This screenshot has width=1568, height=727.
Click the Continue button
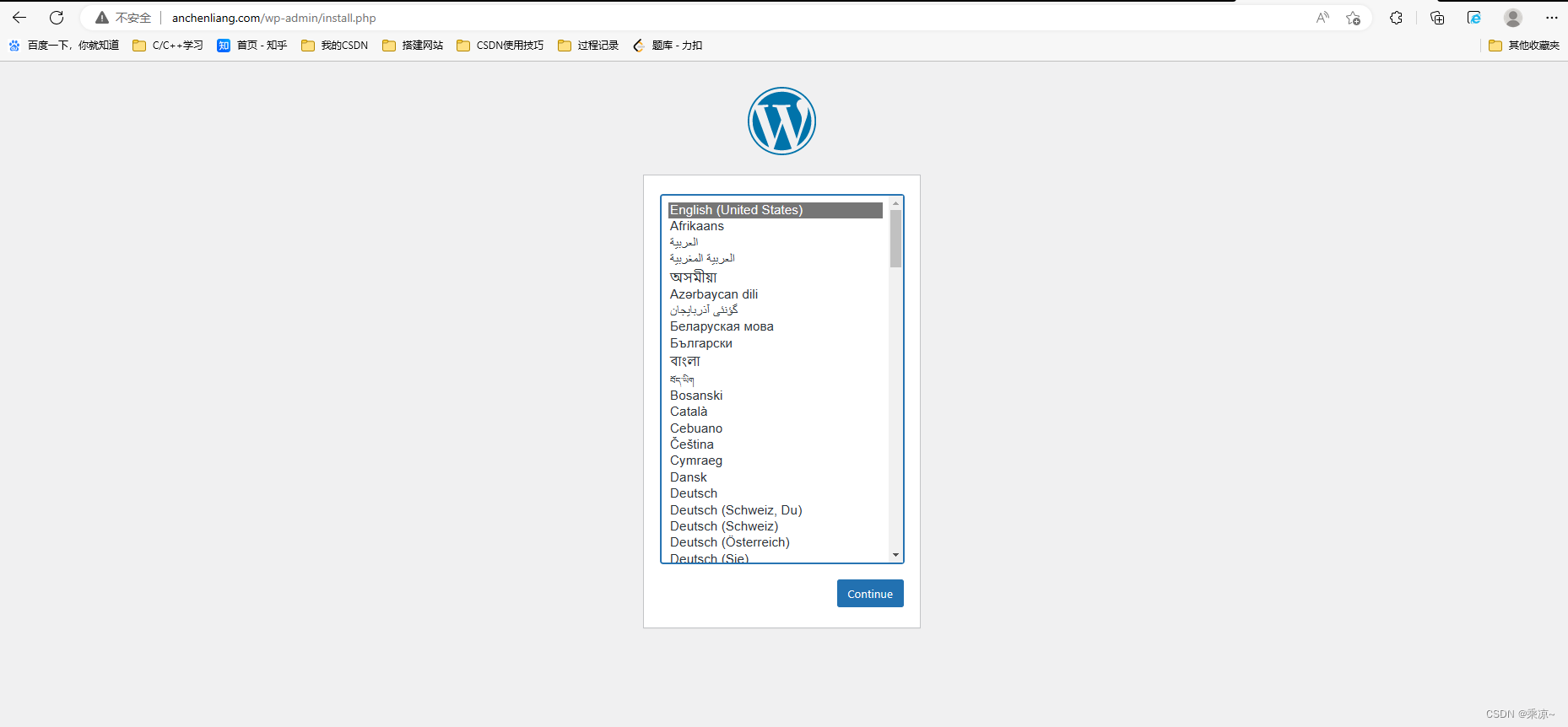[870, 593]
